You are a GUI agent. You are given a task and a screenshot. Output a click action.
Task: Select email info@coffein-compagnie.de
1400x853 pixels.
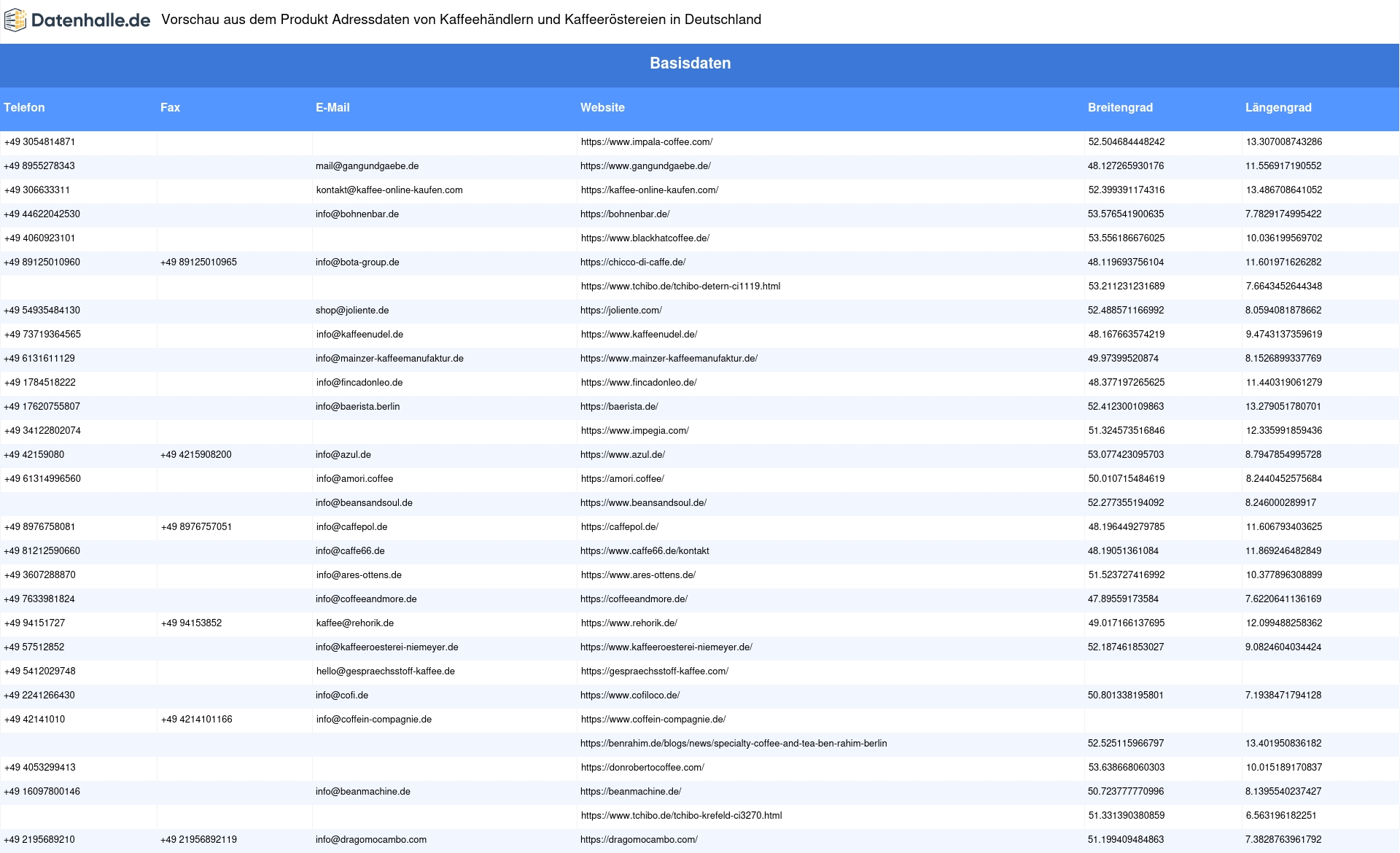click(374, 720)
